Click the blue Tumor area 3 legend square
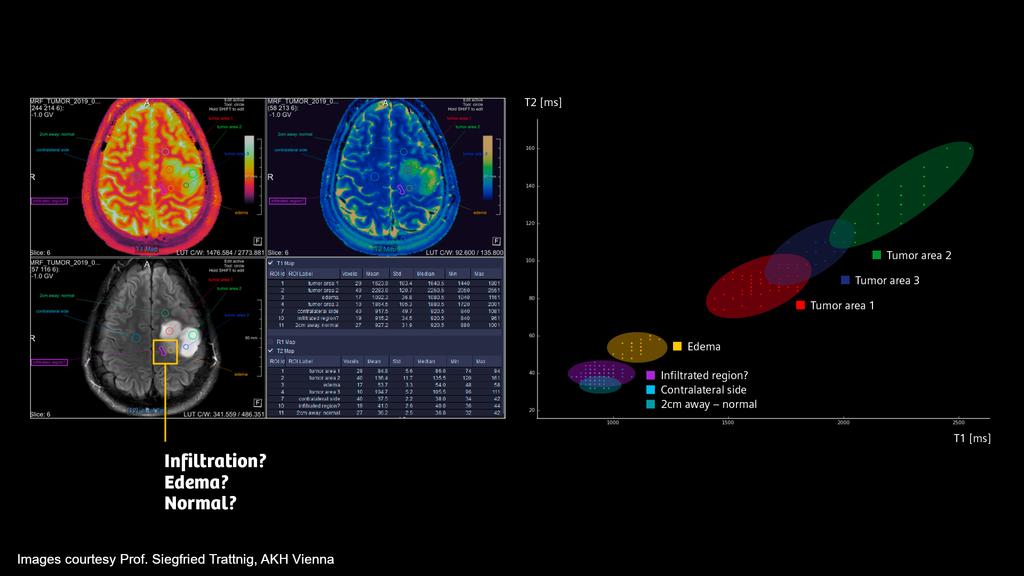This screenshot has height=576, width=1024. pos(845,281)
